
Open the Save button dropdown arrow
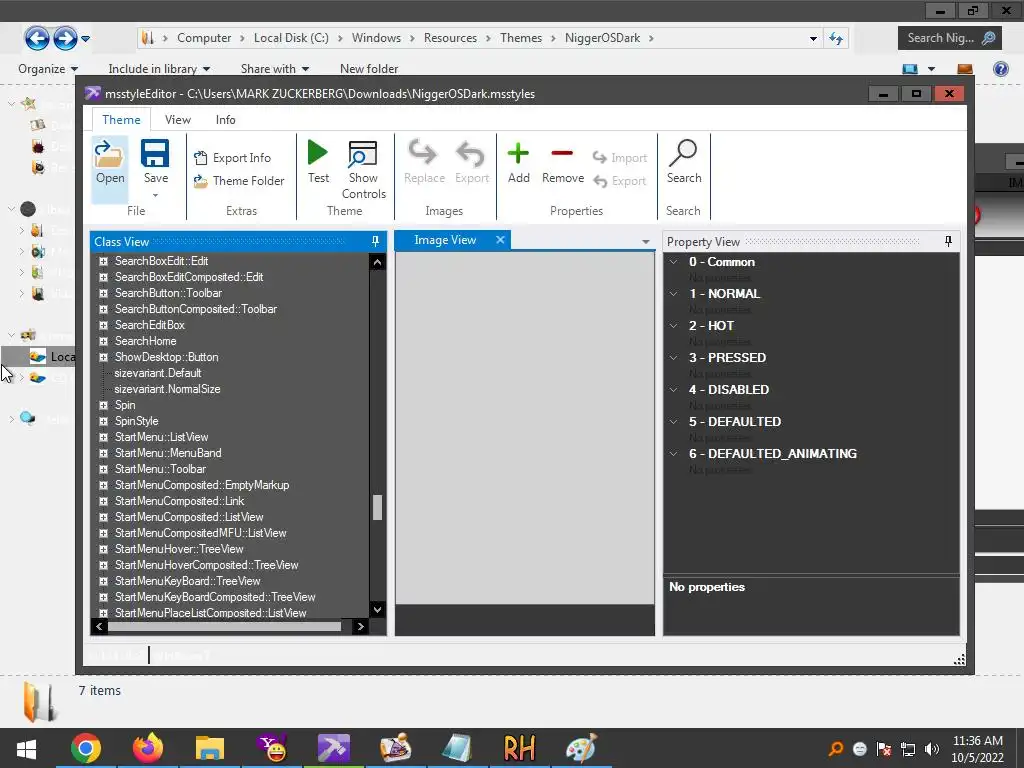(x=155, y=195)
